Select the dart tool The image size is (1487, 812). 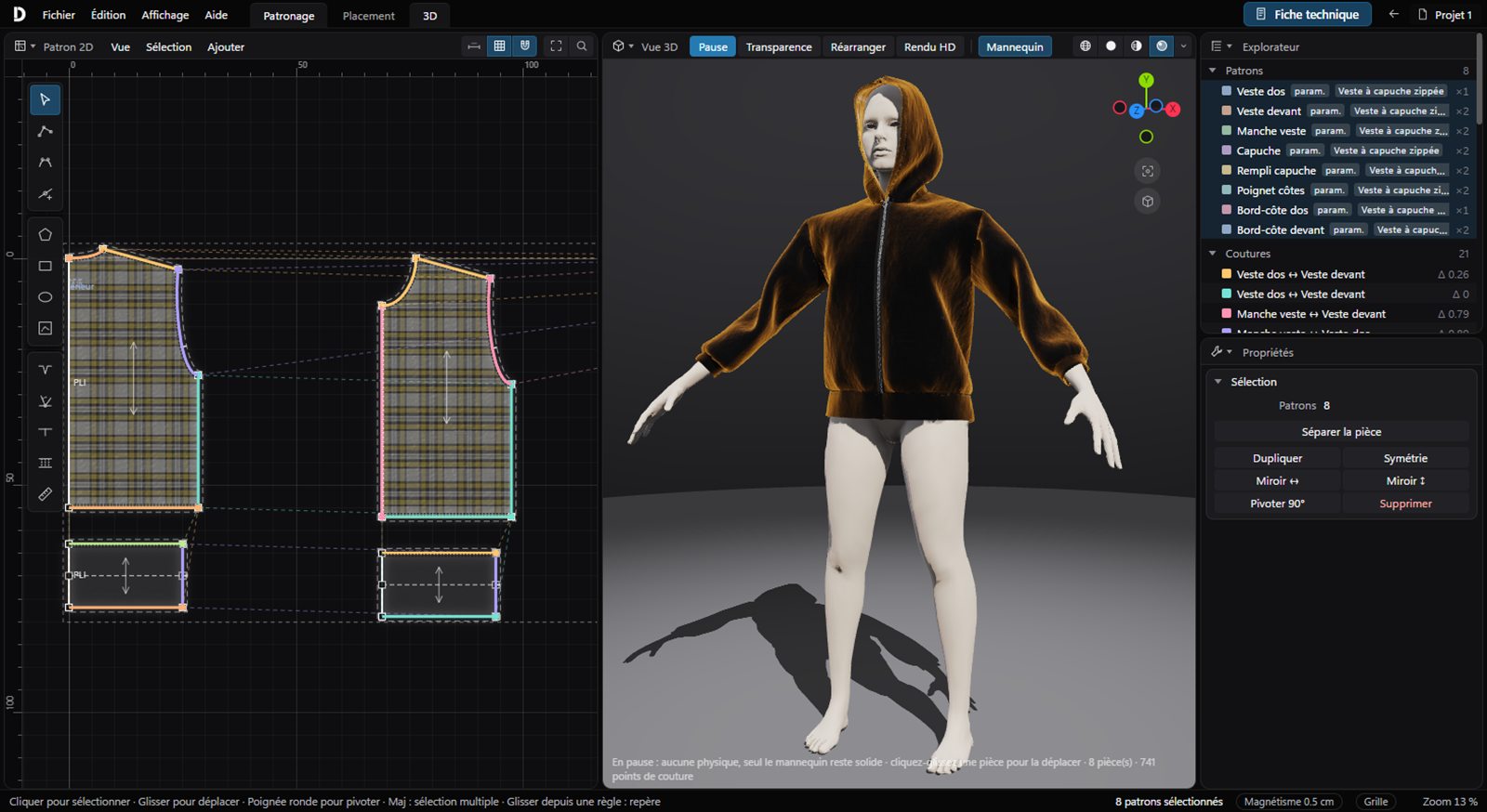45,370
